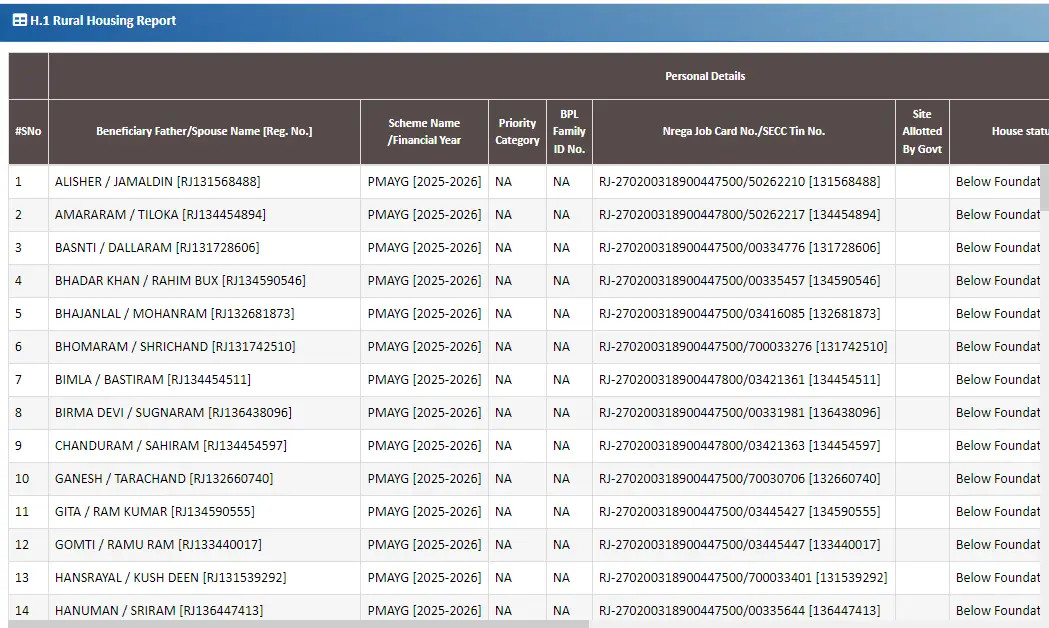Click Beneficiary Father/Spouse Name column header

pos(204,131)
